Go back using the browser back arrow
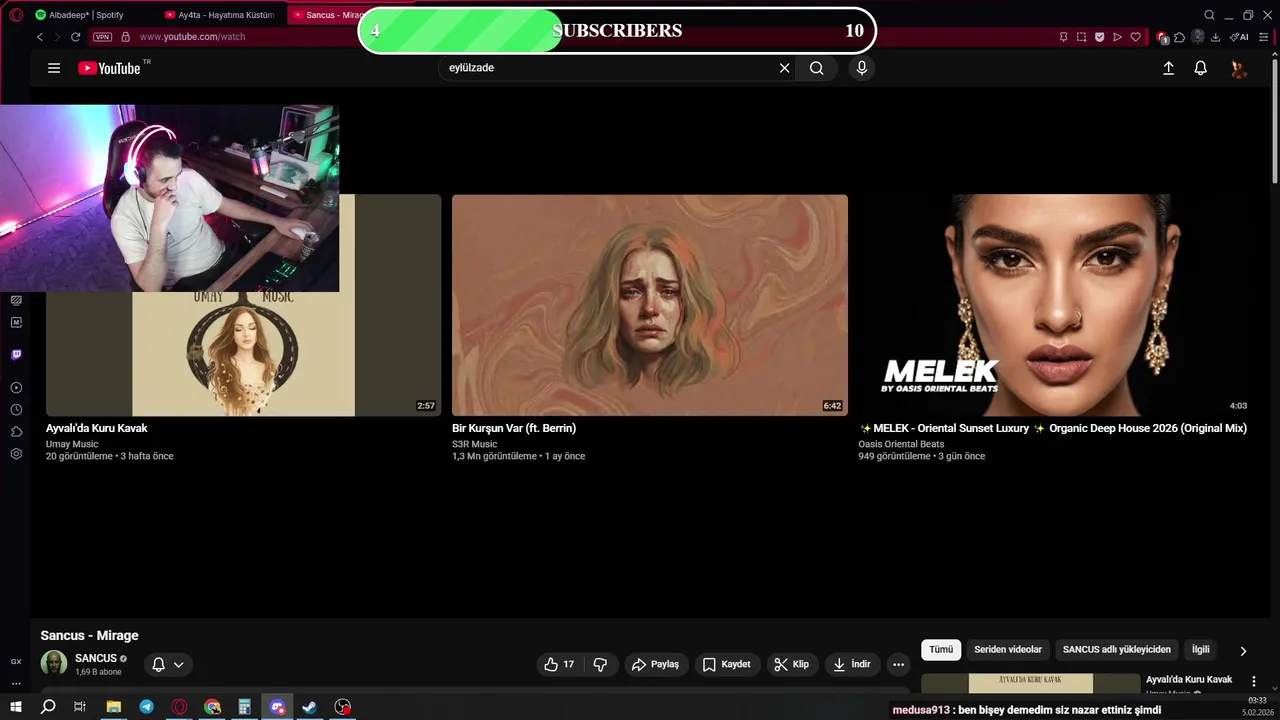 pos(40,37)
